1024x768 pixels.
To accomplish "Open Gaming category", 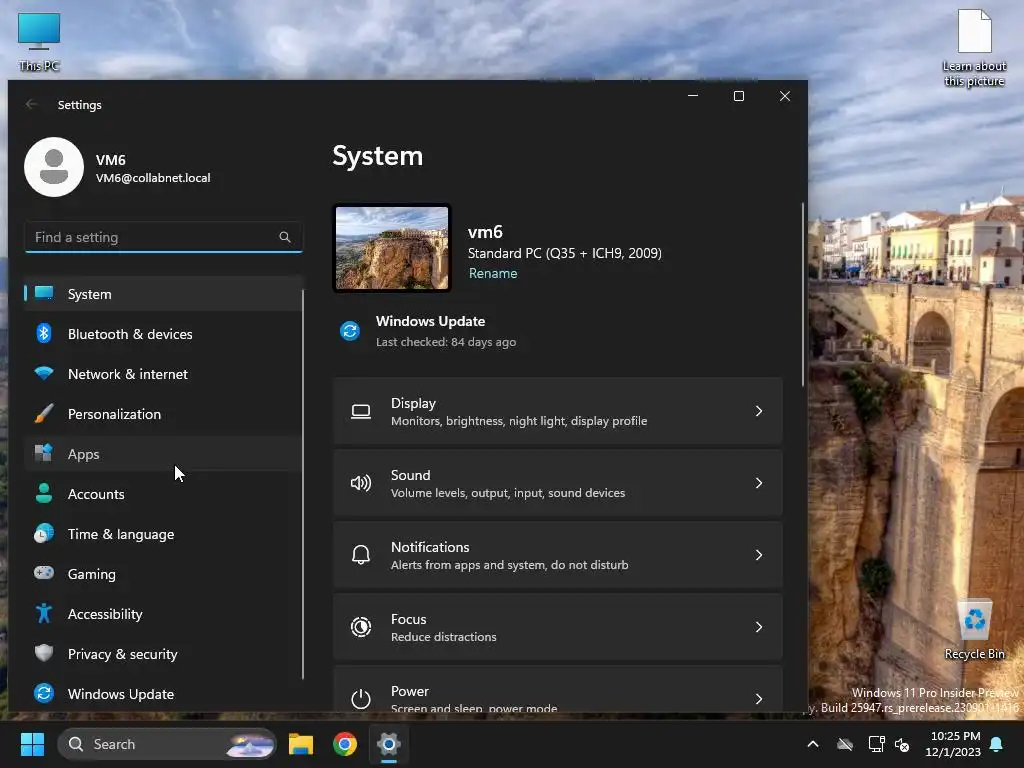I will (x=163, y=573).
